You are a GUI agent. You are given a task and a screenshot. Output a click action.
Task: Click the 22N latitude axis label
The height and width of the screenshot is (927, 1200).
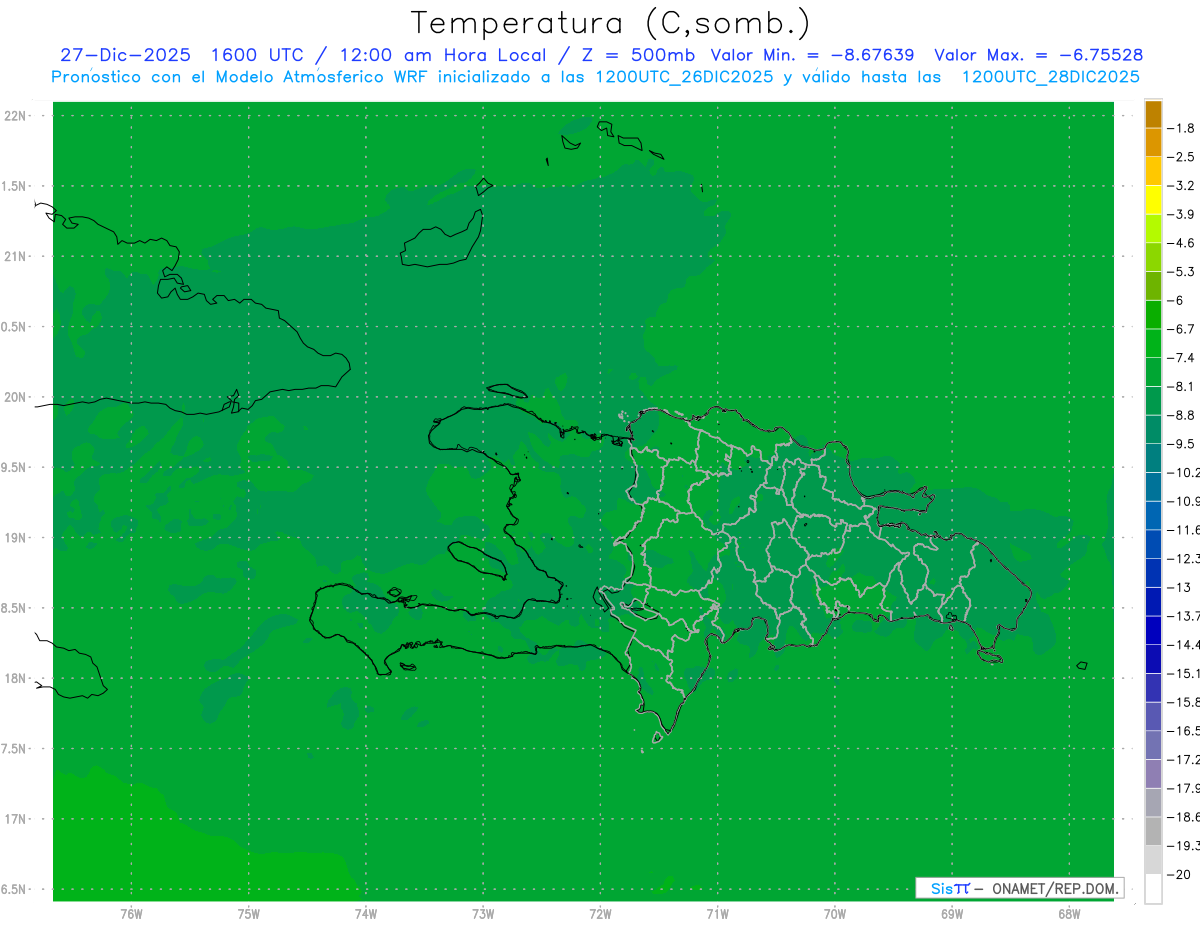click(x=16, y=116)
